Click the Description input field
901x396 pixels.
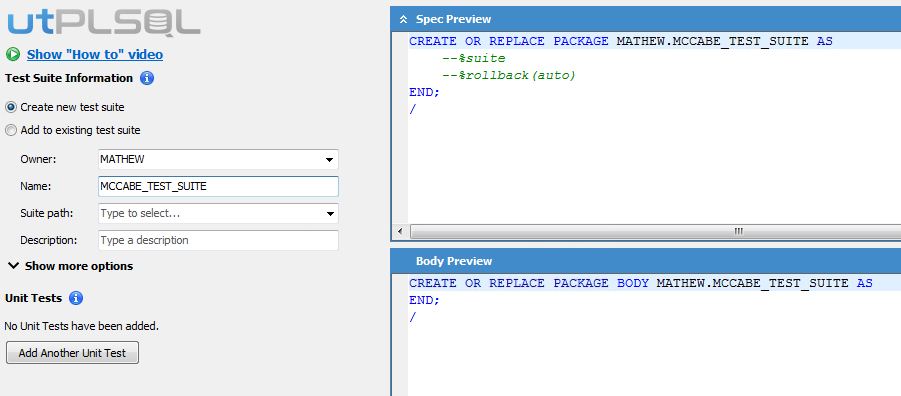tap(218, 240)
